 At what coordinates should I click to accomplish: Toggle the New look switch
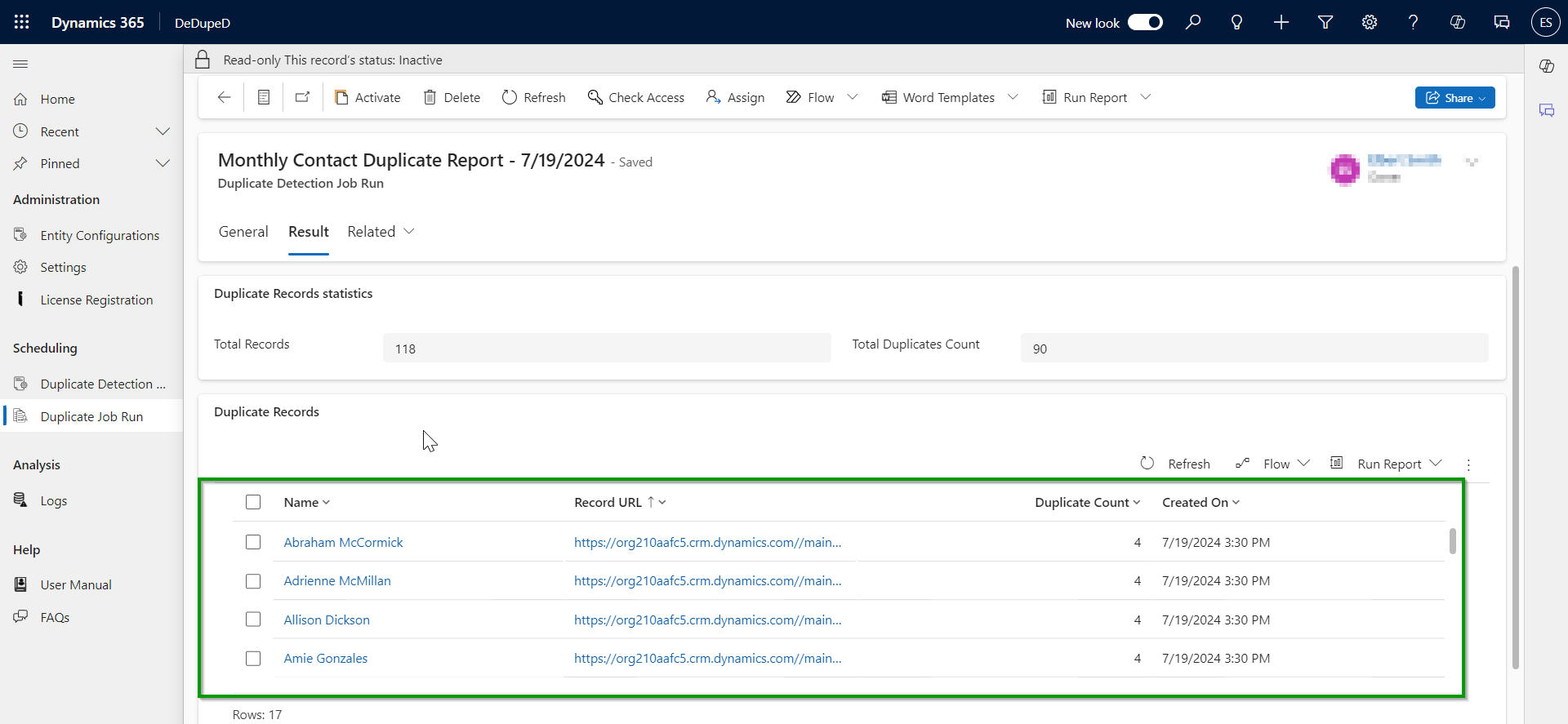click(x=1145, y=22)
